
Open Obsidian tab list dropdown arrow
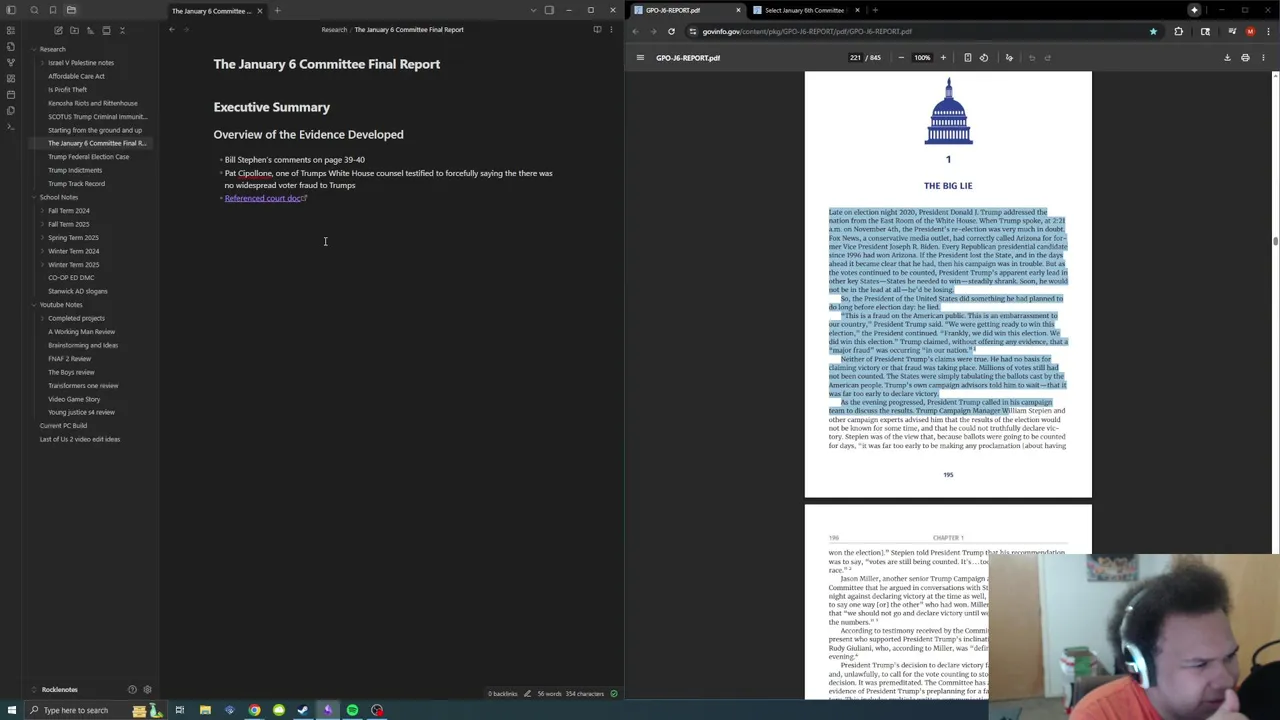[533, 10]
